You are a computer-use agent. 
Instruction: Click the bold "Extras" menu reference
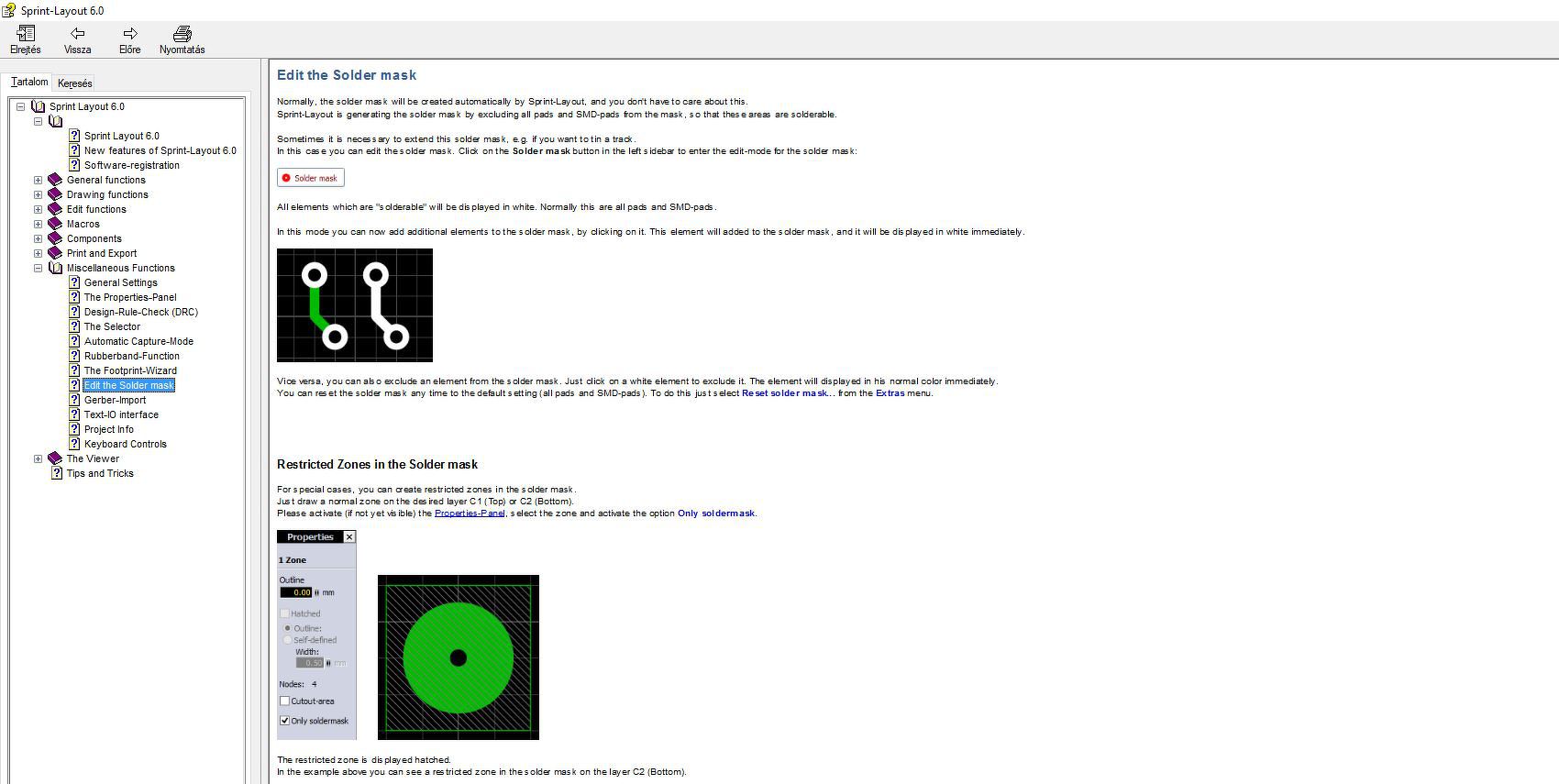click(x=890, y=393)
